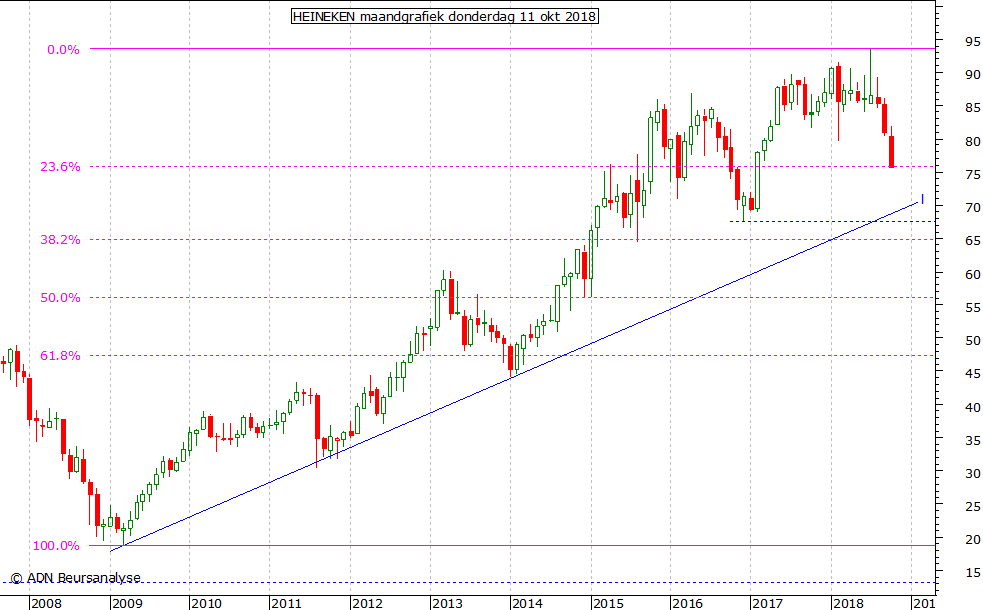
Task: Click the 85 price label on price axis
Action: [x=973, y=108]
